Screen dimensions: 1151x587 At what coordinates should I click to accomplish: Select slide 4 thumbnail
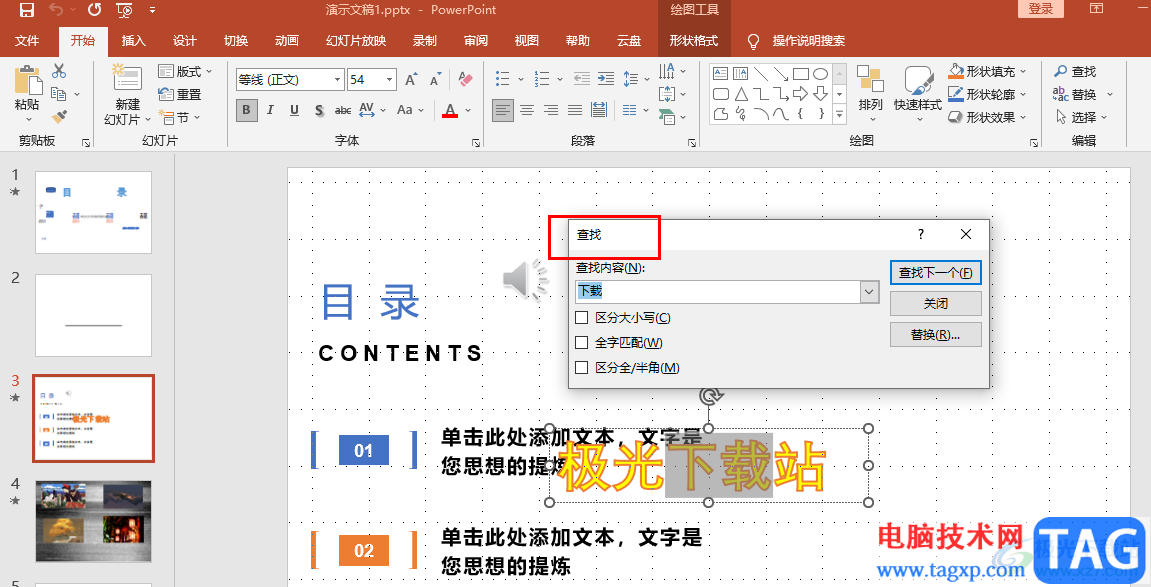(93, 521)
